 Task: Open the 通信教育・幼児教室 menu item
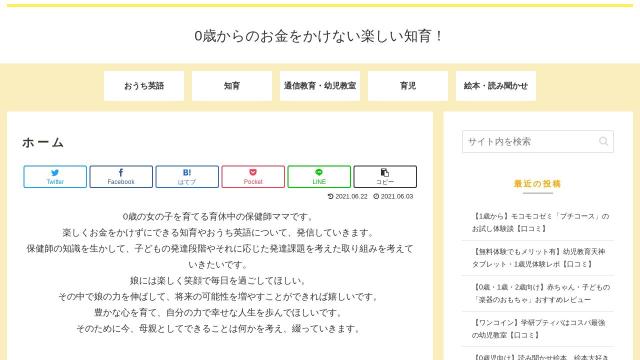(320, 86)
